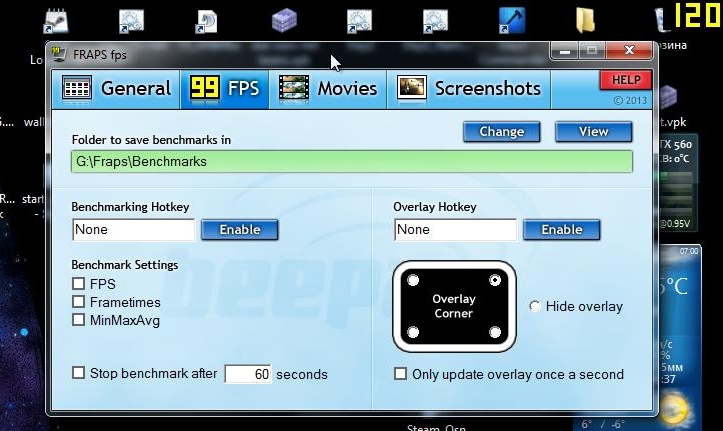The width and height of the screenshot is (723, 431).
Task: Click the purple cube desktop icon
Action: (x=284, y=21)
